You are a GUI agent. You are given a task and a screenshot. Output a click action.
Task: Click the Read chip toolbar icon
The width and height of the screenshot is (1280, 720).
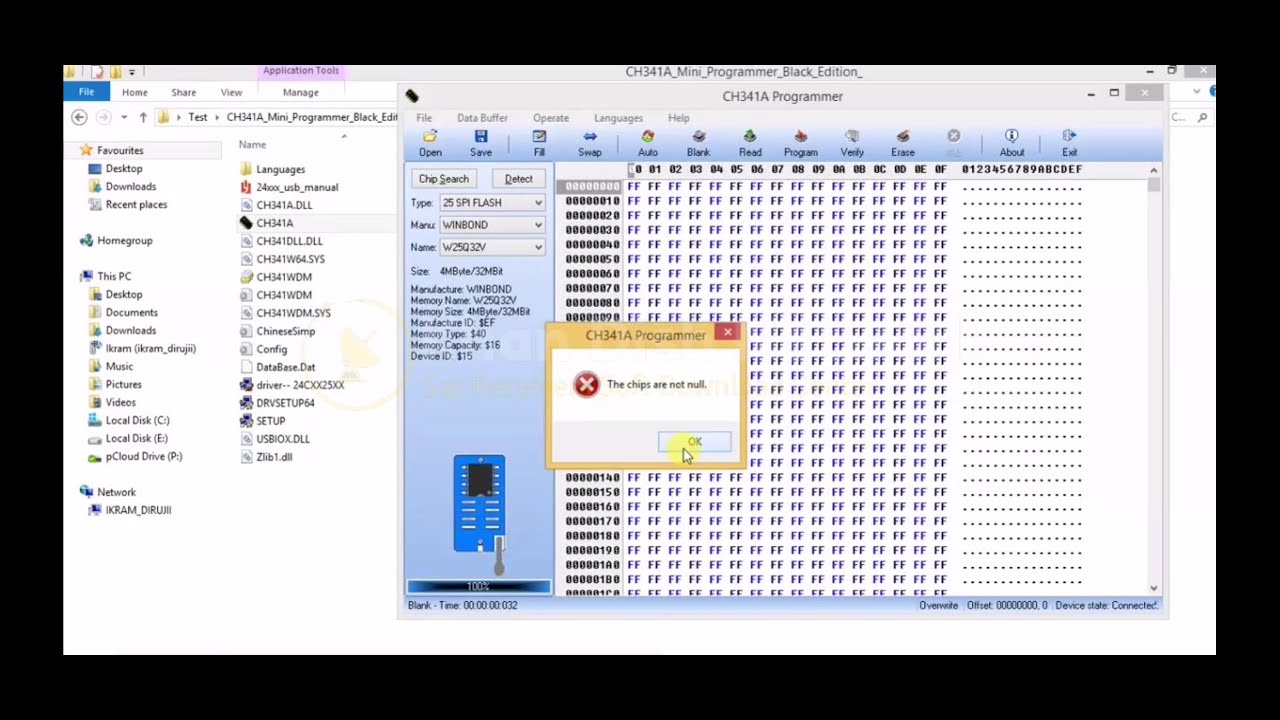point(750,137)
